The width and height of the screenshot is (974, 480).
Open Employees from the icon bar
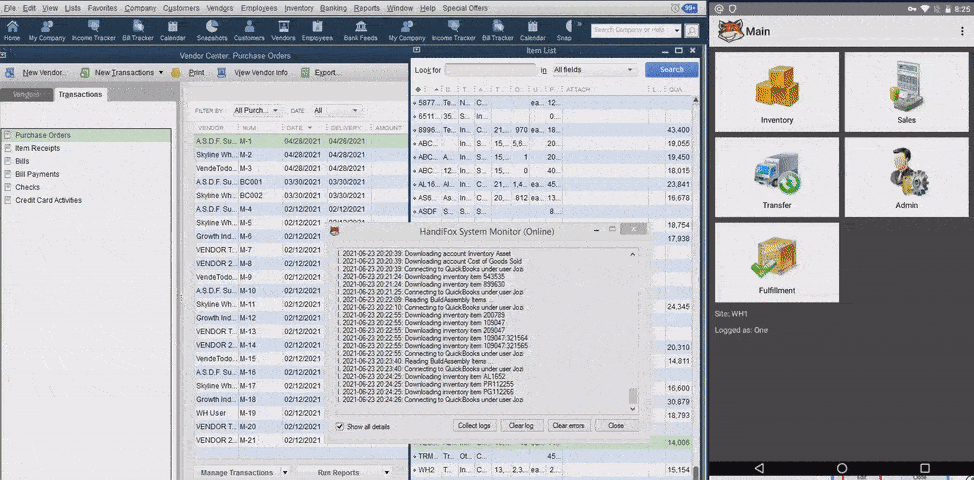point(317,30)
